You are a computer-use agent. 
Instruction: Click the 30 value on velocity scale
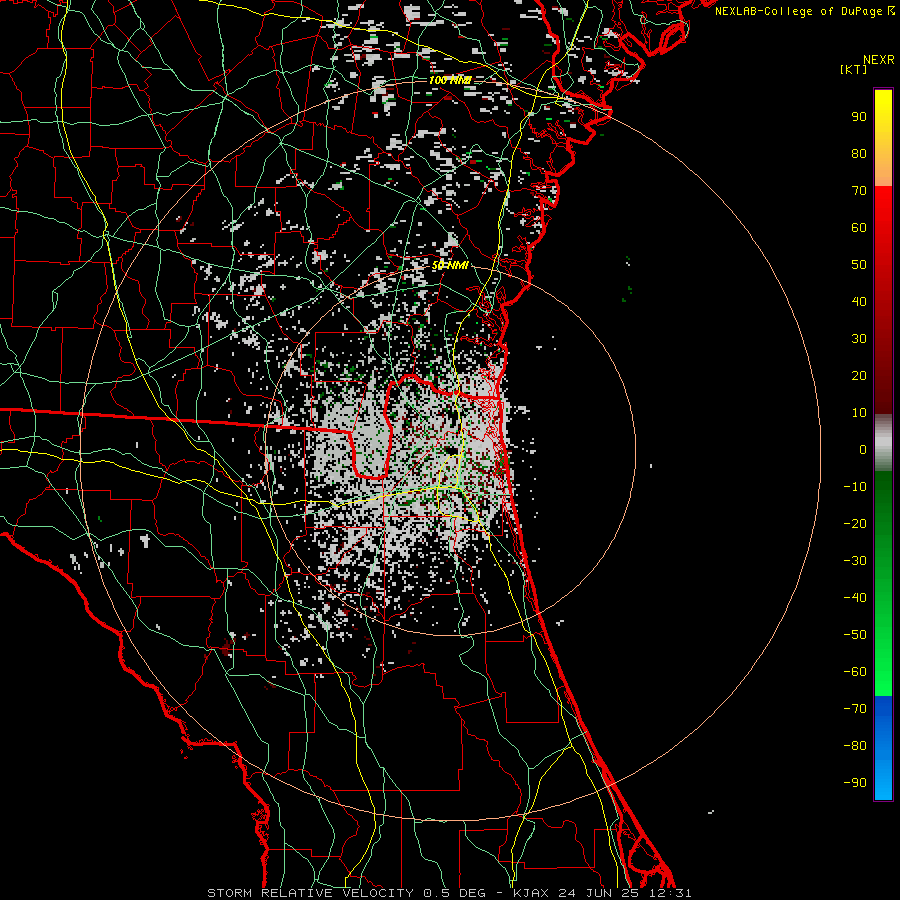click(859, 339)
